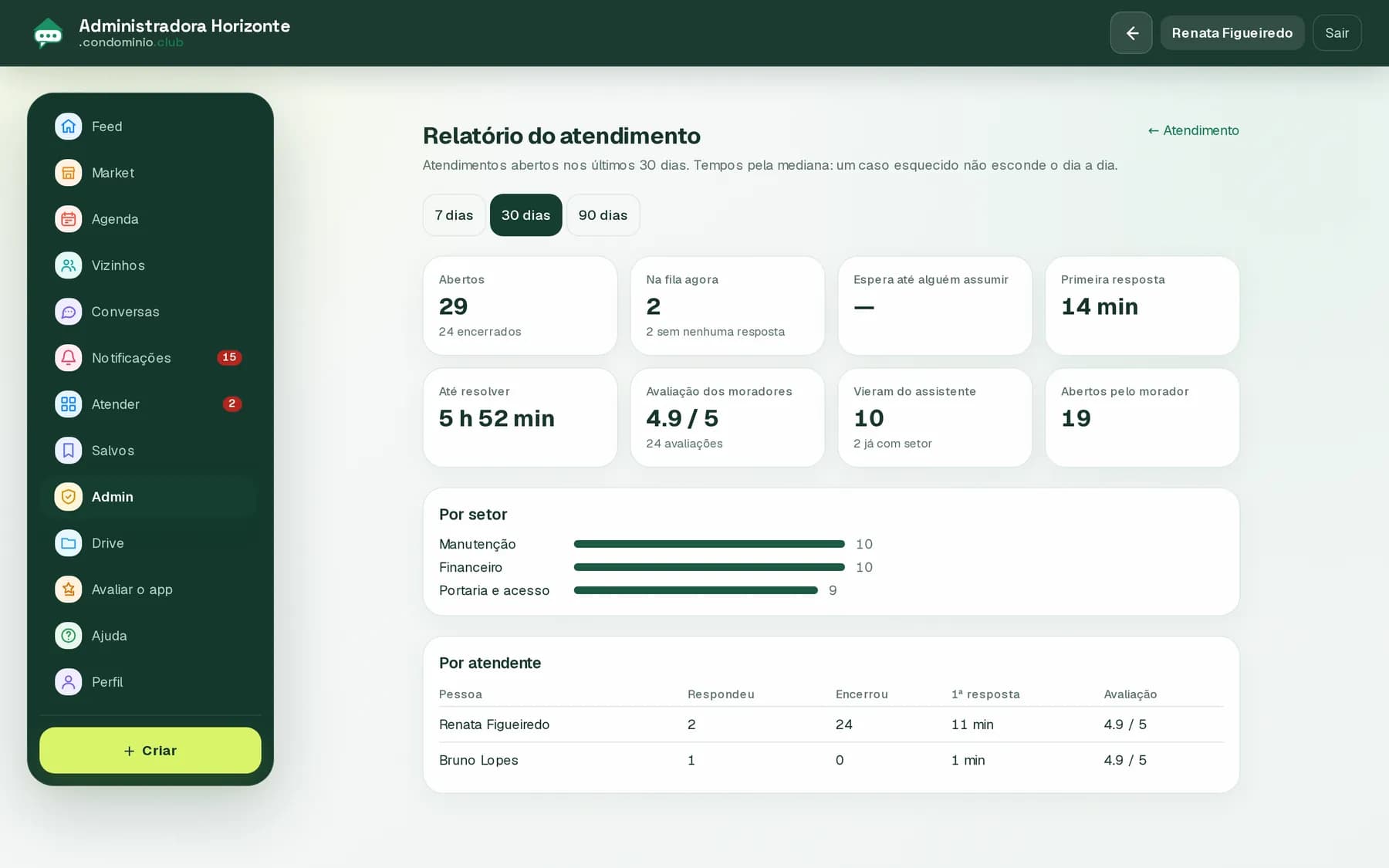Viewport: 1389px width, 868px height.
Task: Click the Até resolver 5 h 52 min card
Action: point(520,417)
